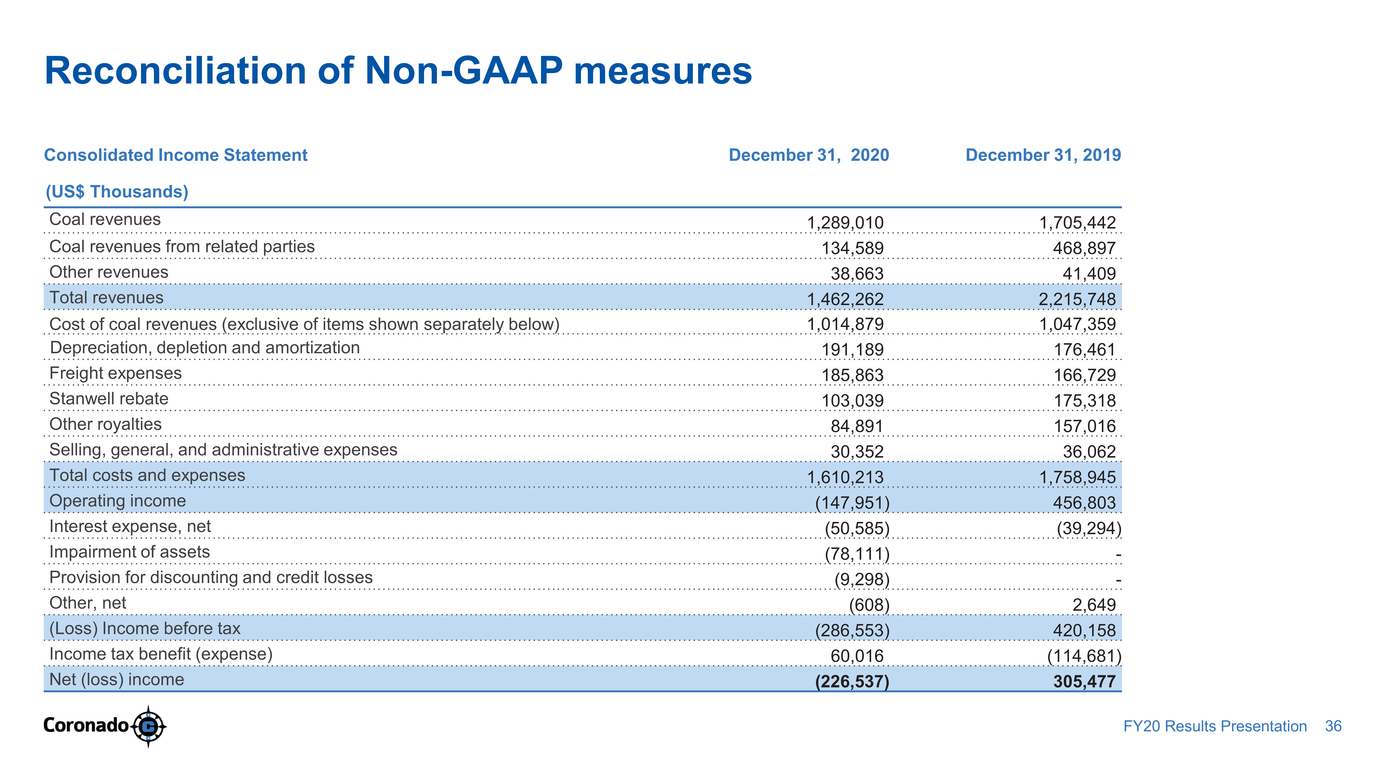
Task: Click 'Provision for discounting and credit losses' label
Action: pos(211,577)
